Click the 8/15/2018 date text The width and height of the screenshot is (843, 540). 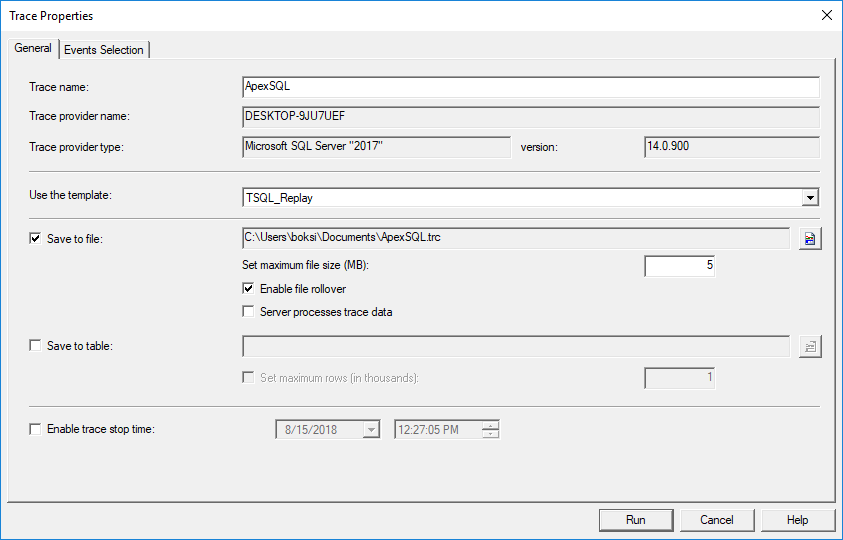tap(311, 430)
